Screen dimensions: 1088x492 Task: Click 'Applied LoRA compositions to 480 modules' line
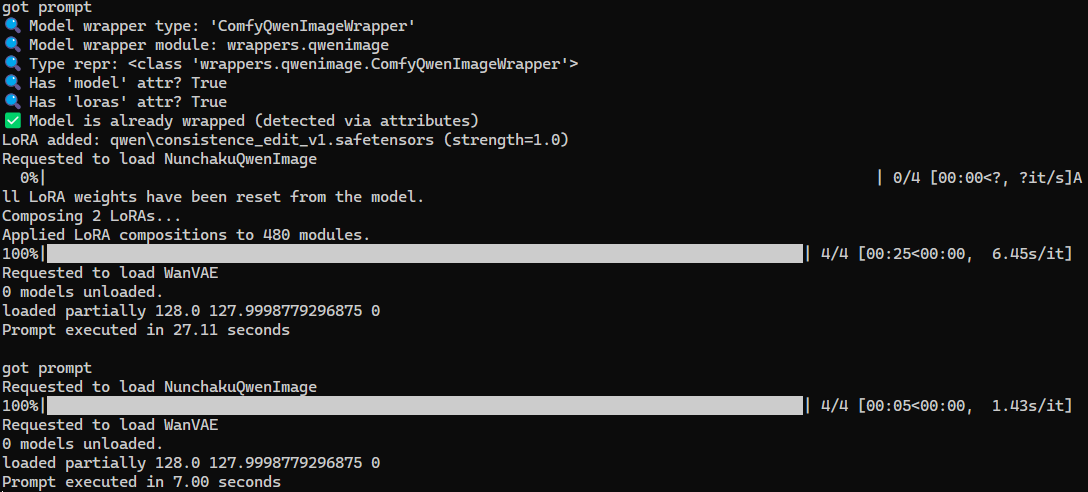186,235
